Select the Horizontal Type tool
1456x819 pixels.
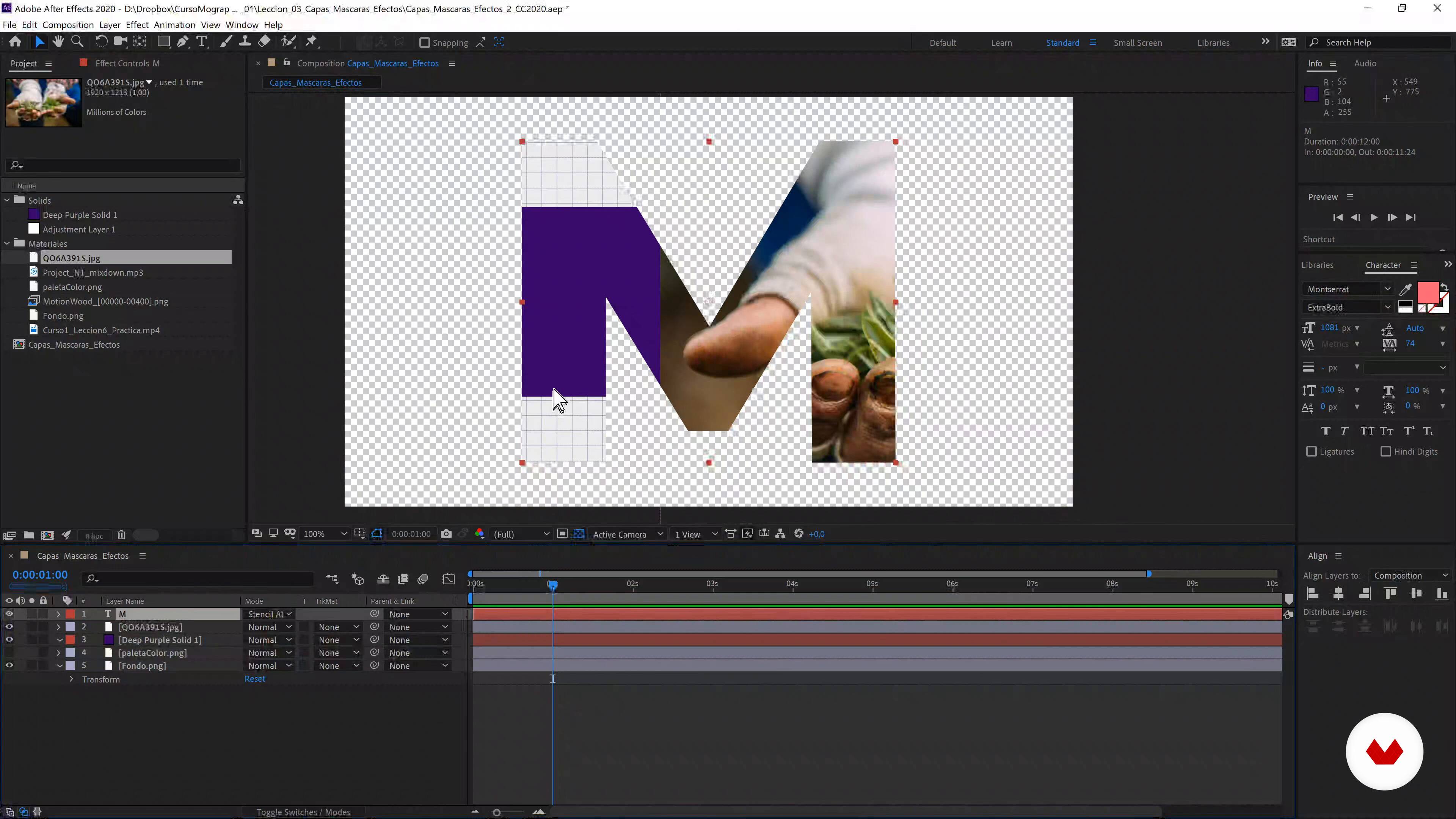pos(202,42)
